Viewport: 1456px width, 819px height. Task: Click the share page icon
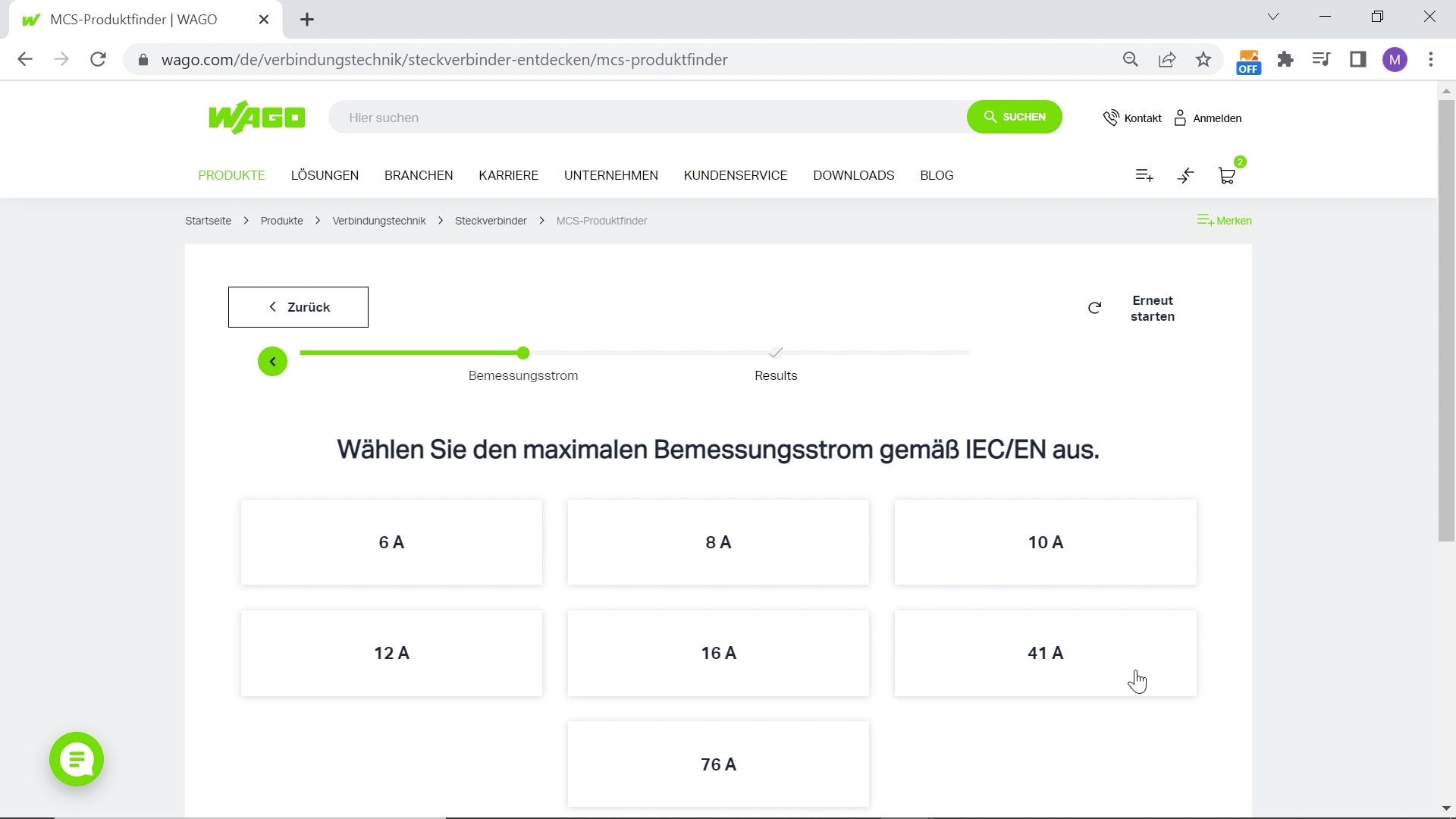click(x=1167, y=59)
